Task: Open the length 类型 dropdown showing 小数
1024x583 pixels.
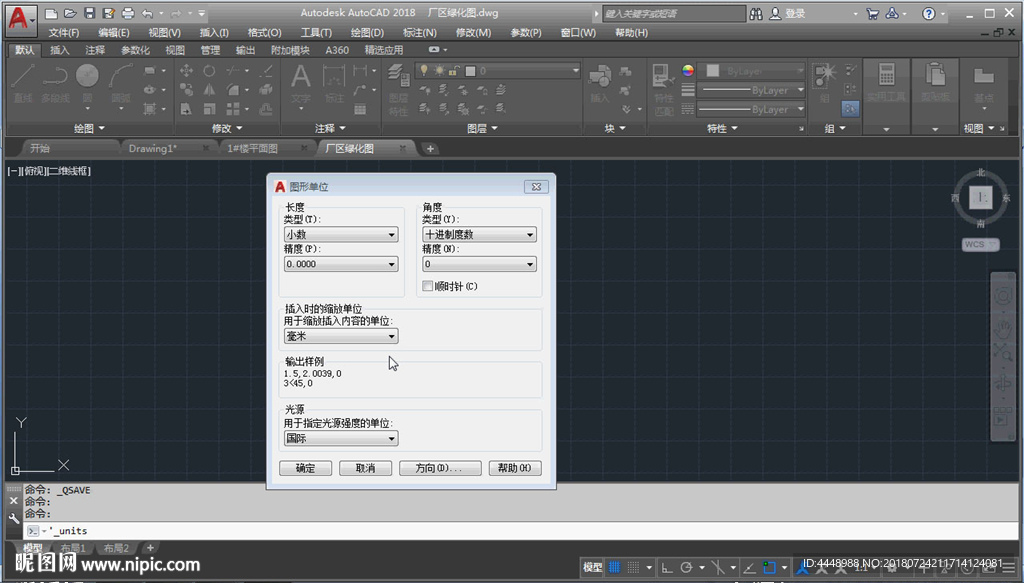Action: pyautogui.click(x=341, y=234)
